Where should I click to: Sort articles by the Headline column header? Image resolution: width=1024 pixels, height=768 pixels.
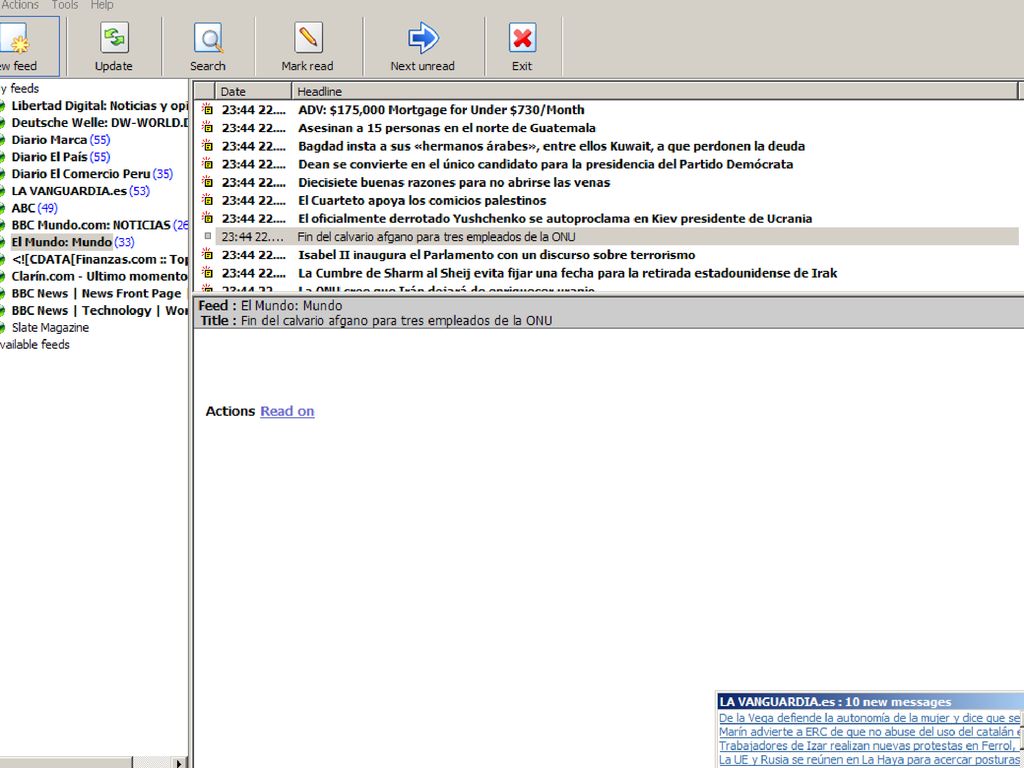[x=654, y=91]
